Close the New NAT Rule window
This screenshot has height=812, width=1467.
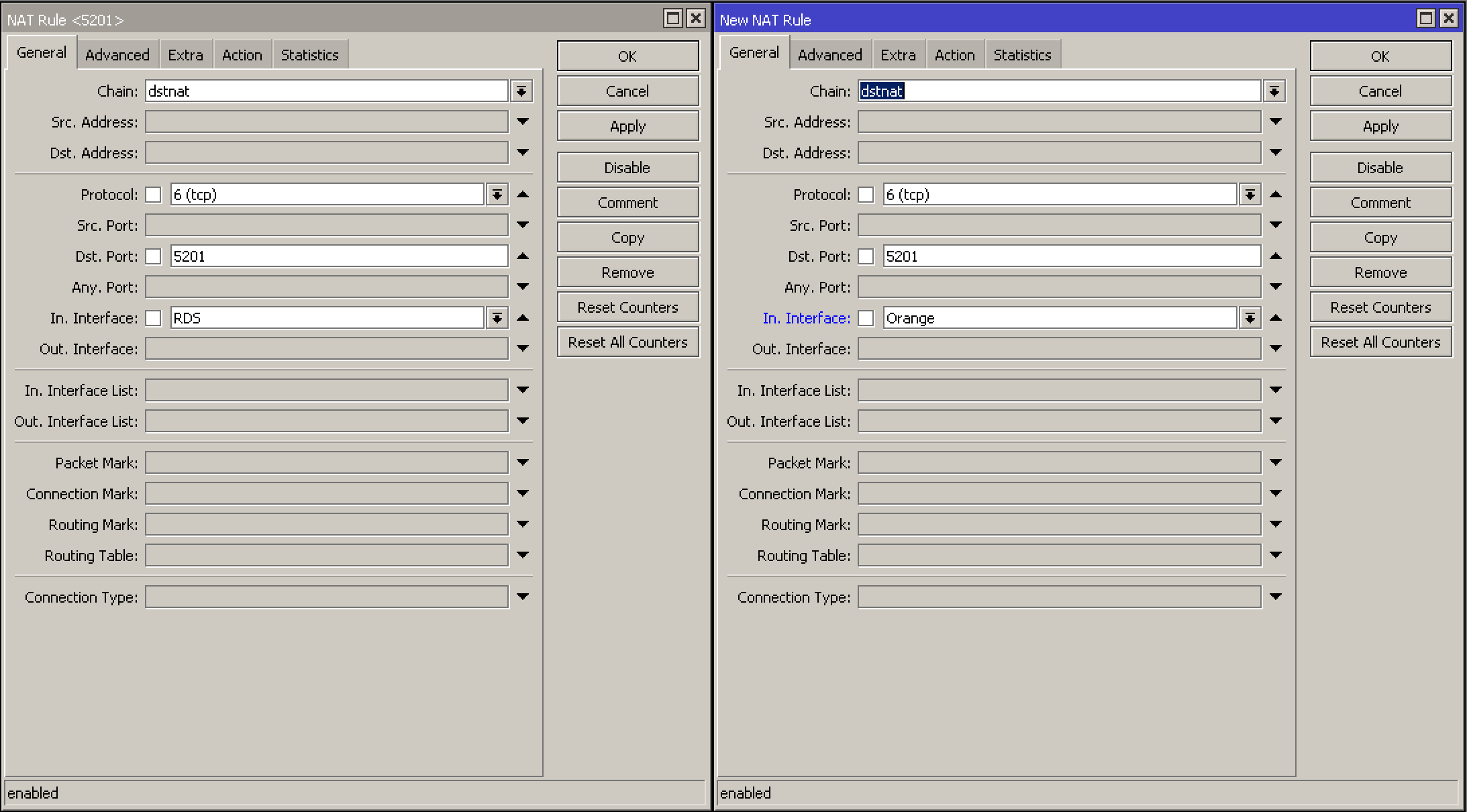pyautogui.click(x=1449, y=18)
